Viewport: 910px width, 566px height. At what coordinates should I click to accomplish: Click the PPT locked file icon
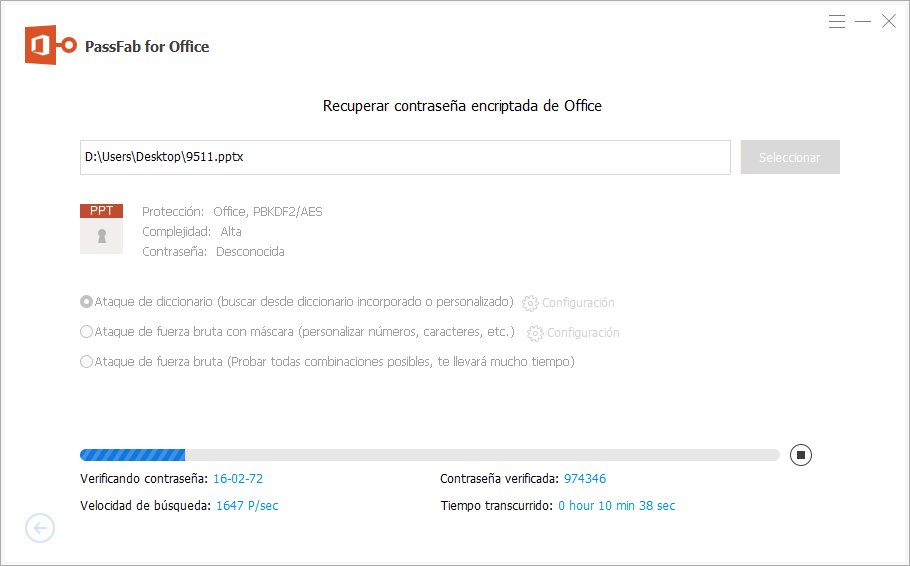tap(102, 229)
